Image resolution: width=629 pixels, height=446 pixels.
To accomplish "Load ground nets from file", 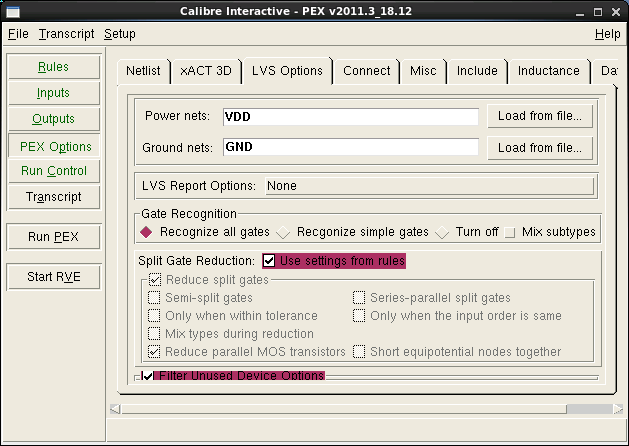I will click(x=540, y=148).
